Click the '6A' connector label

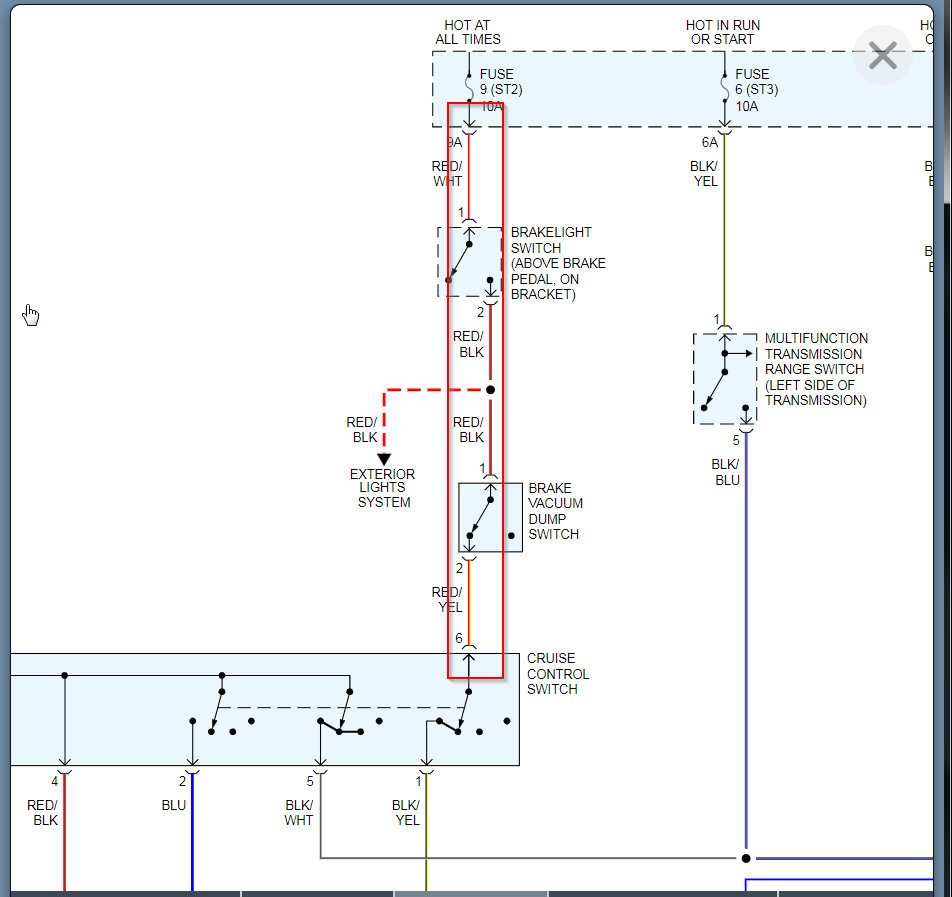point(710,142)
